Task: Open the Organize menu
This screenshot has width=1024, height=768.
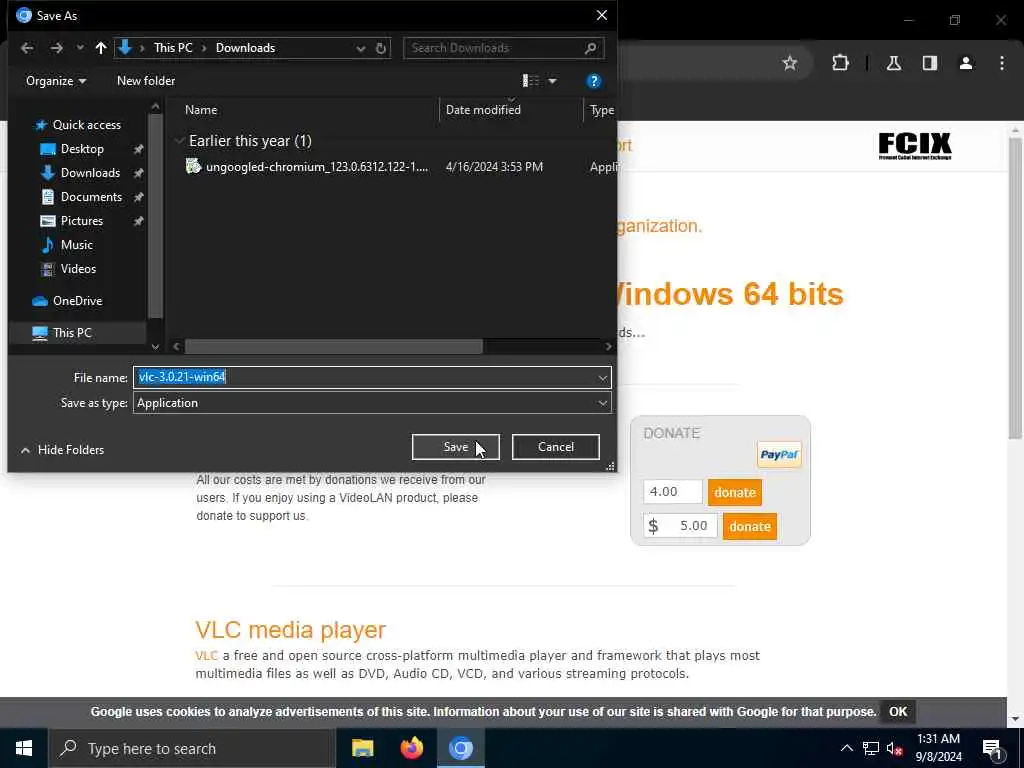Action: click(x=56, y=81)
